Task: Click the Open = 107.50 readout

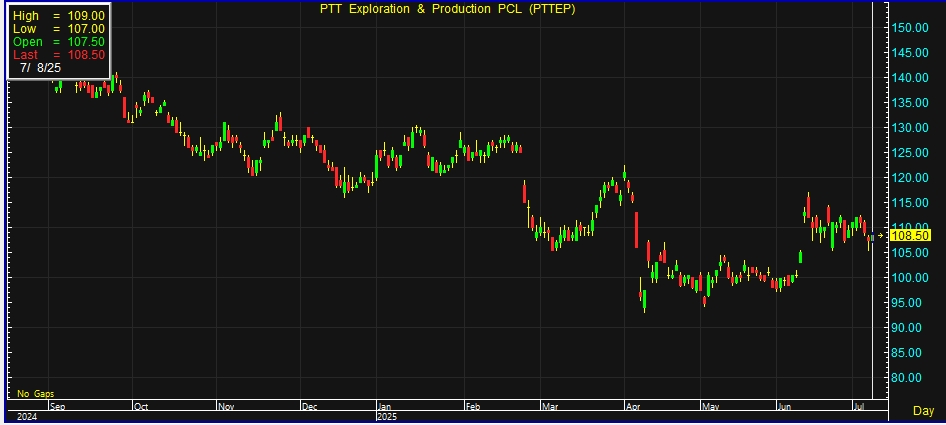Action: click(x=59, y=42)
